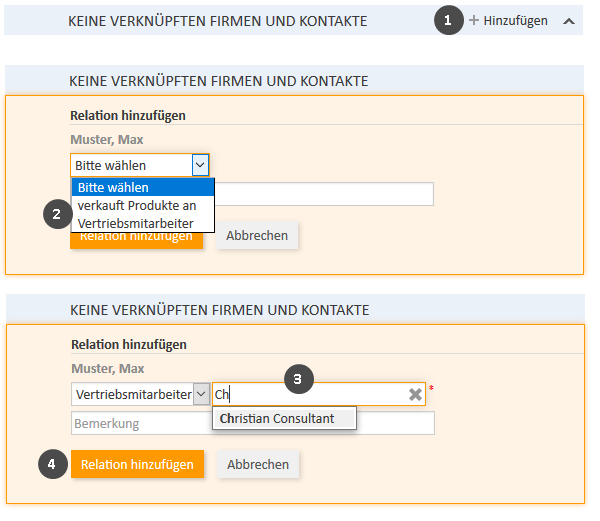Click the numbered step 3 marker
Viewport: 600px width, 521px height.
[299, 378]
